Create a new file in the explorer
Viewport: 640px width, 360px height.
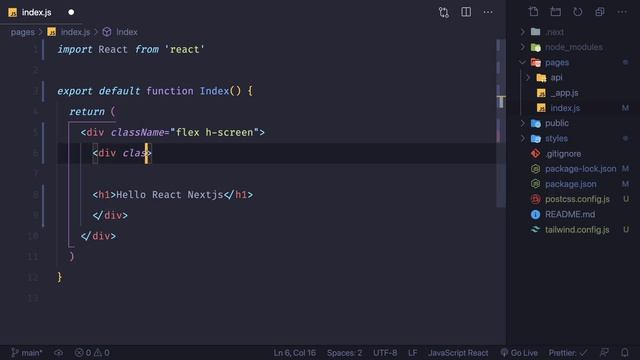click(x=533, y=12)
